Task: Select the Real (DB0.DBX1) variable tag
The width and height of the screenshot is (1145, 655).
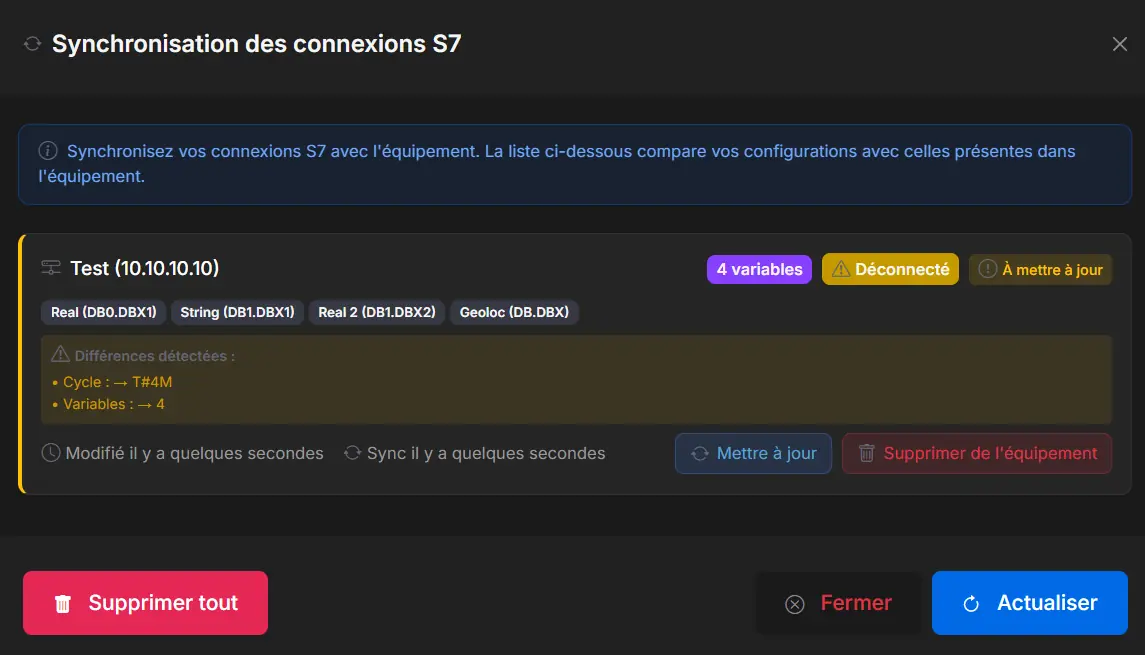Action: 103,312
